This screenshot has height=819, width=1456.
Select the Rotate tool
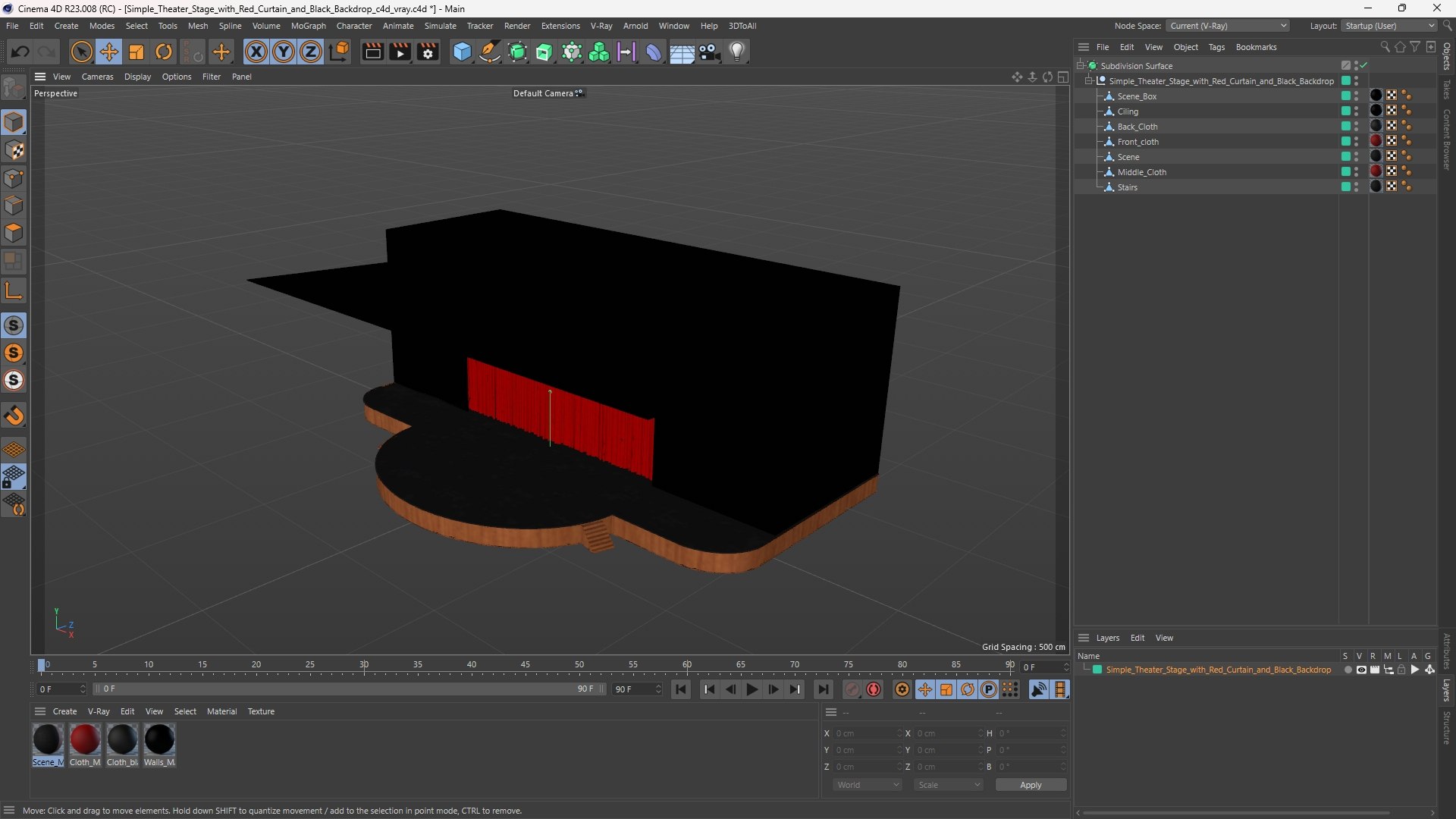tap(164, 52)
